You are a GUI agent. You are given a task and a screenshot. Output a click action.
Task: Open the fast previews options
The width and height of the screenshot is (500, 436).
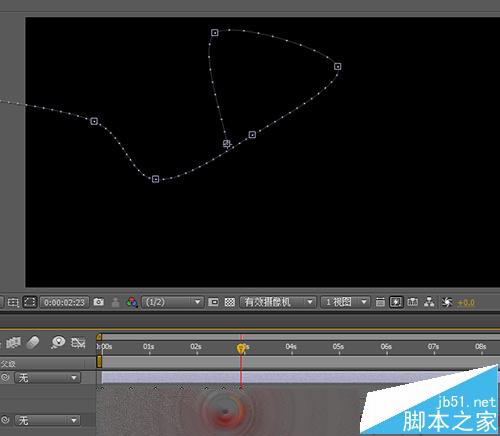(396, 302)
